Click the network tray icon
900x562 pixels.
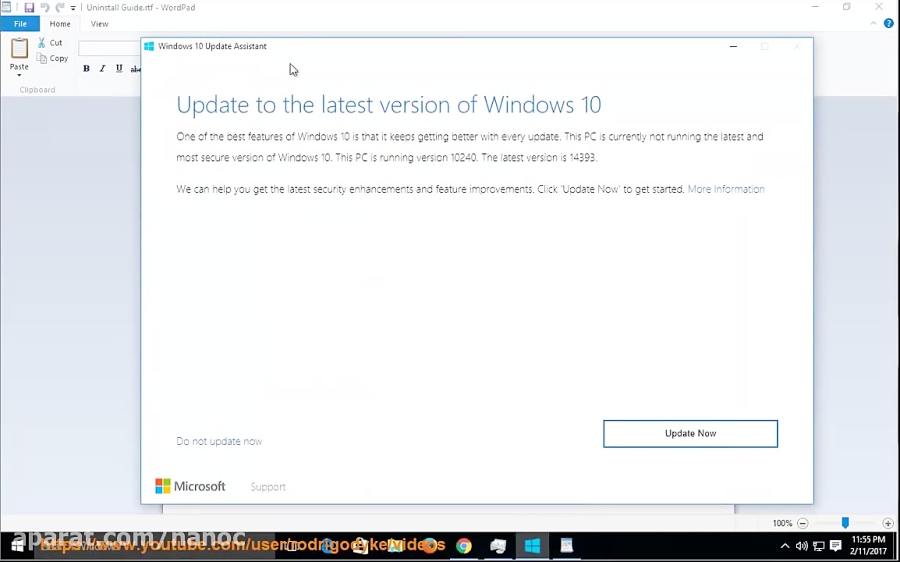point(818,545)
